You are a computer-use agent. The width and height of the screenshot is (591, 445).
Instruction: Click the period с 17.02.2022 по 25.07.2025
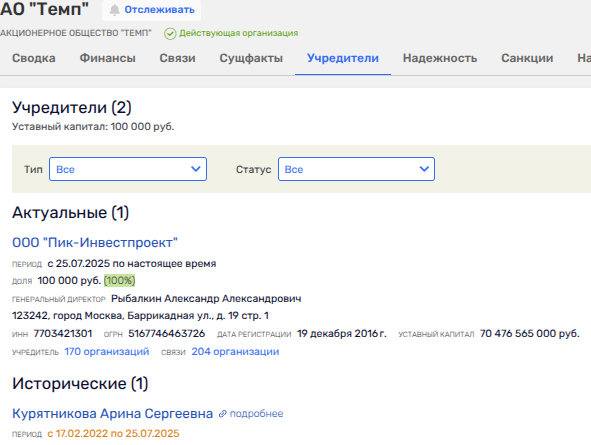coord(113,434)
